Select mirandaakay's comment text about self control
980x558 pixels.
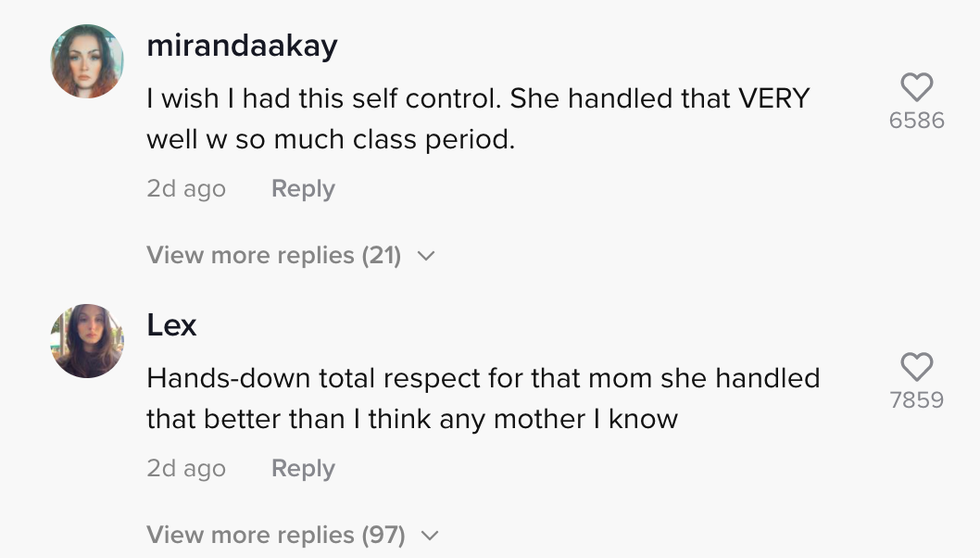477,119
